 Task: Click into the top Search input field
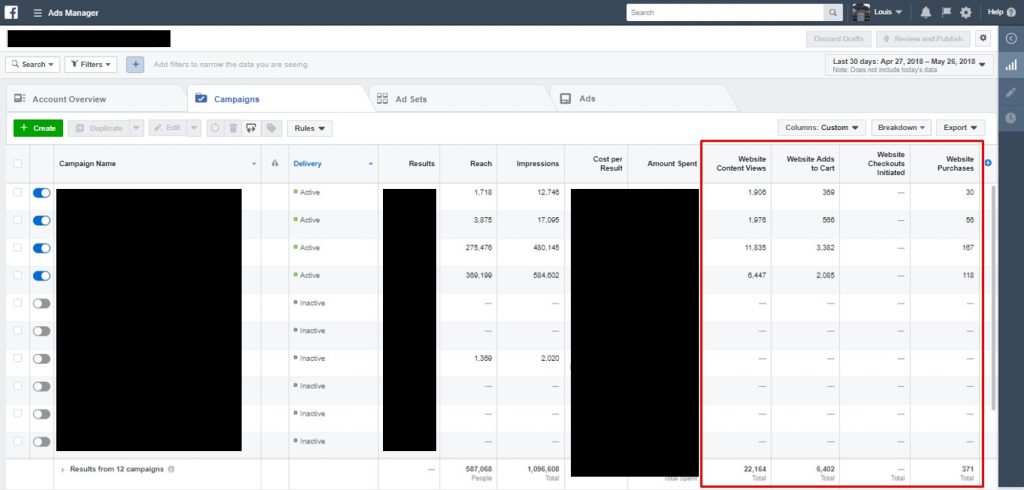725,12
